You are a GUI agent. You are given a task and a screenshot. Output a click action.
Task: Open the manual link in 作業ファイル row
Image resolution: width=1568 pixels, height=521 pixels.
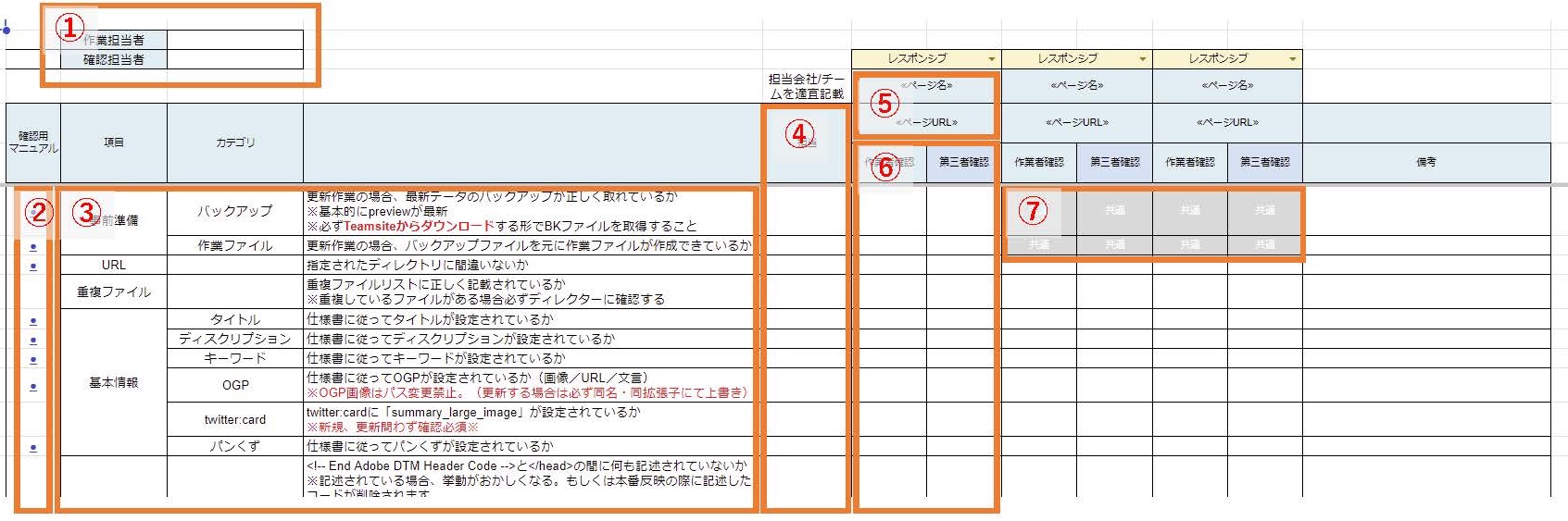(x=33, y=247)
